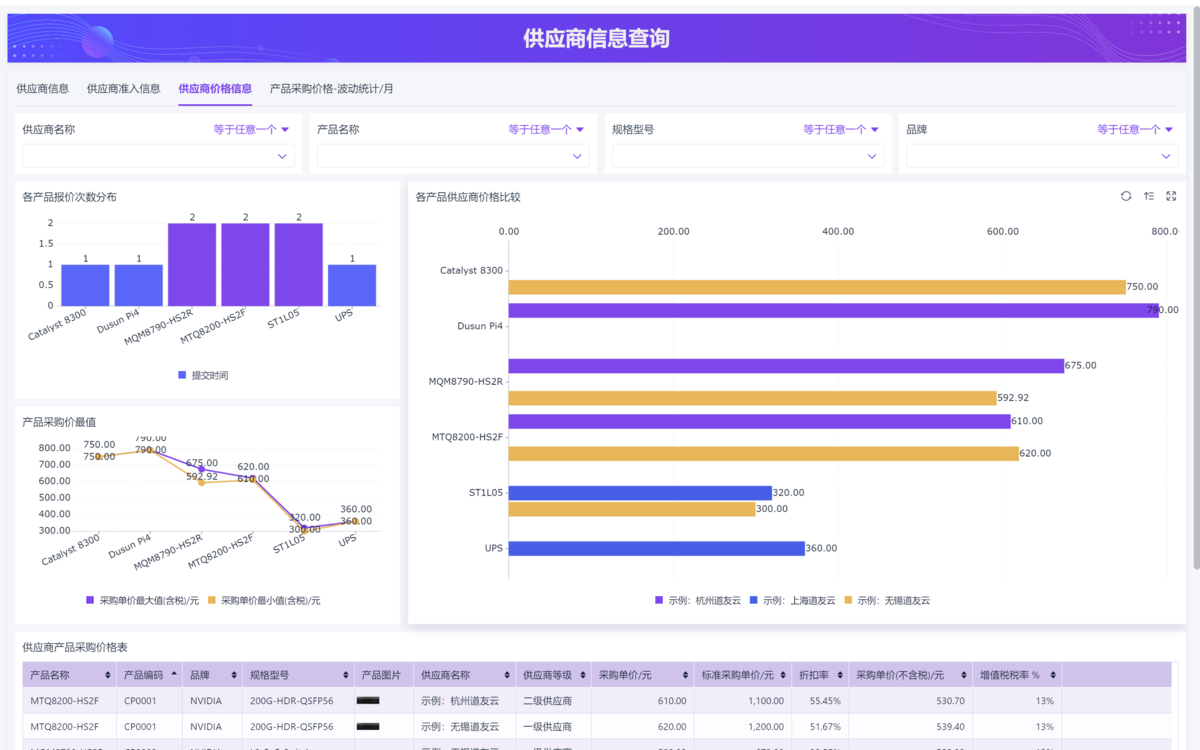The height and width of the screenshot is (750, 1200).
Task: Open 等于任意一个 operator for 供应商名称
Action: [x=251, y=129]
